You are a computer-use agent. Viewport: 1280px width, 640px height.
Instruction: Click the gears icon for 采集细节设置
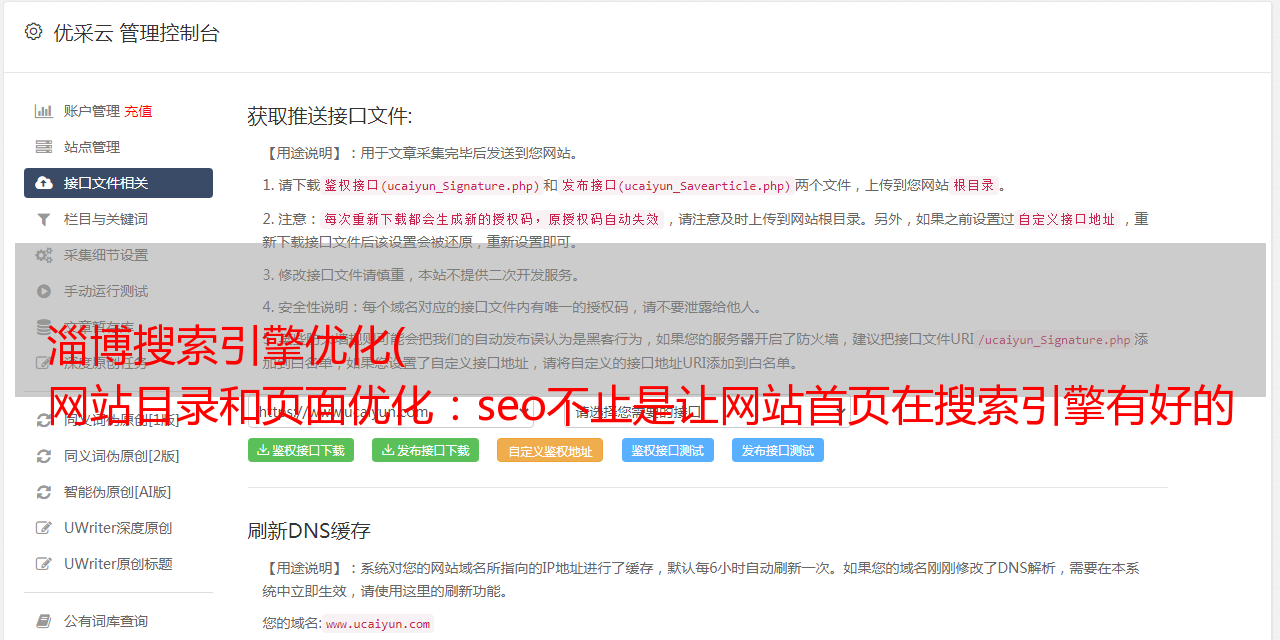44,255
